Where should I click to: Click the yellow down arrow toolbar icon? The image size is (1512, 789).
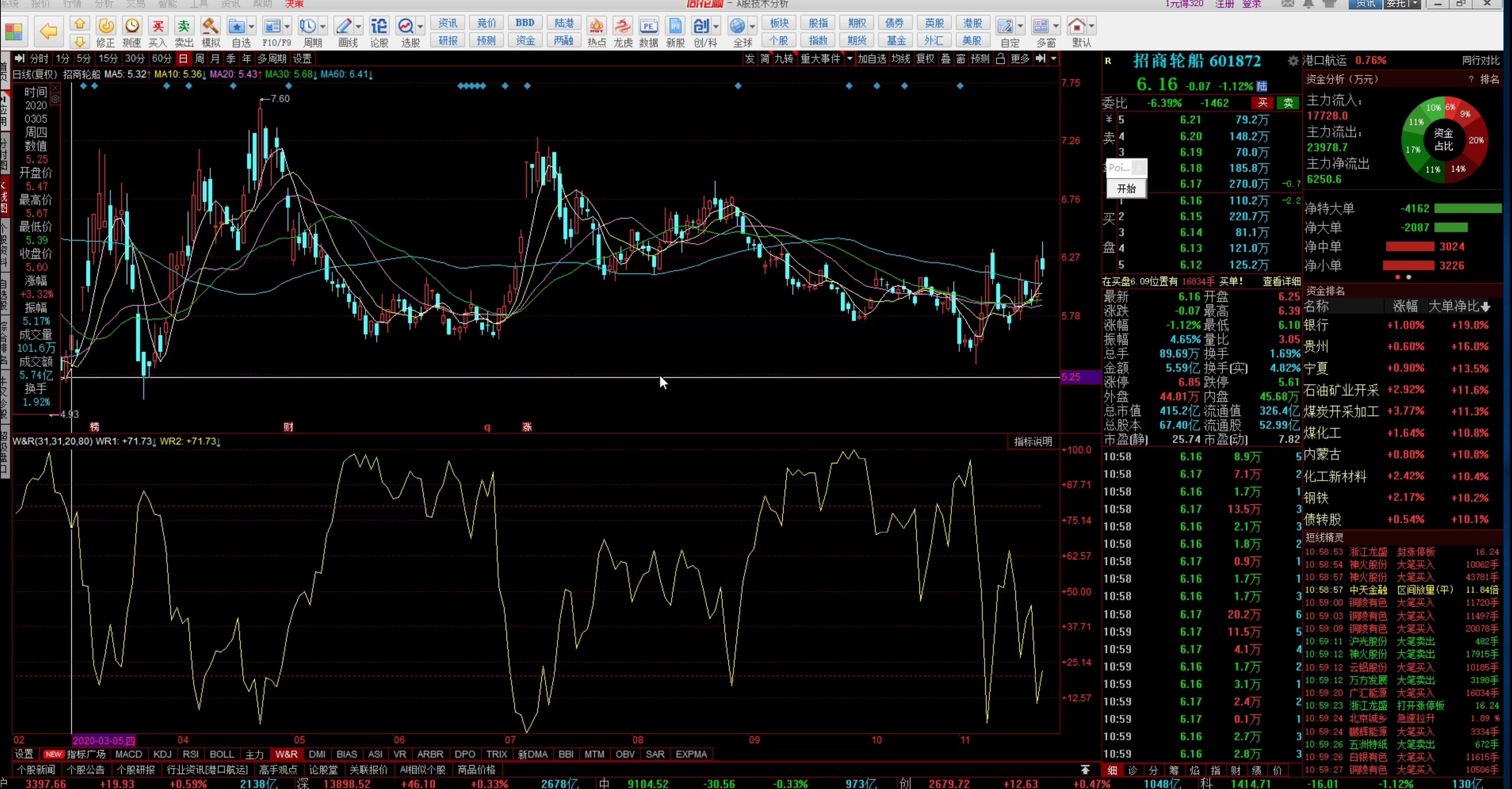pyautogui.click(x=80, y=41)
